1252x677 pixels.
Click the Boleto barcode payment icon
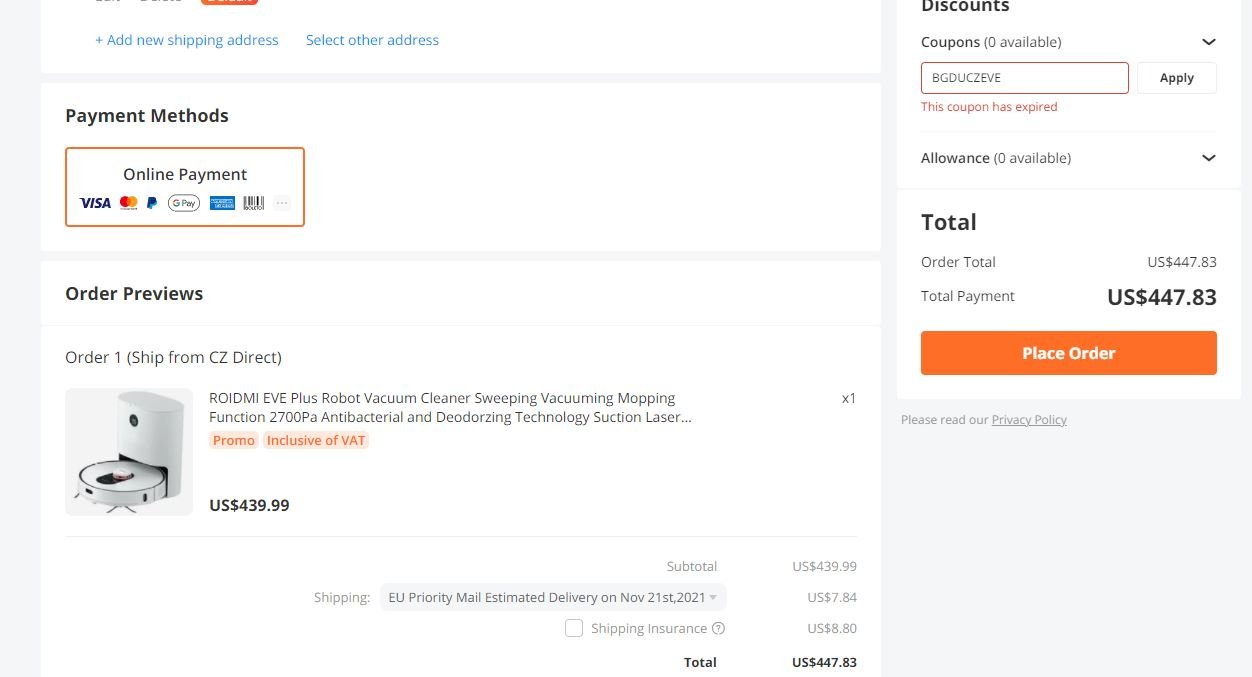click(x=254, y=203)
